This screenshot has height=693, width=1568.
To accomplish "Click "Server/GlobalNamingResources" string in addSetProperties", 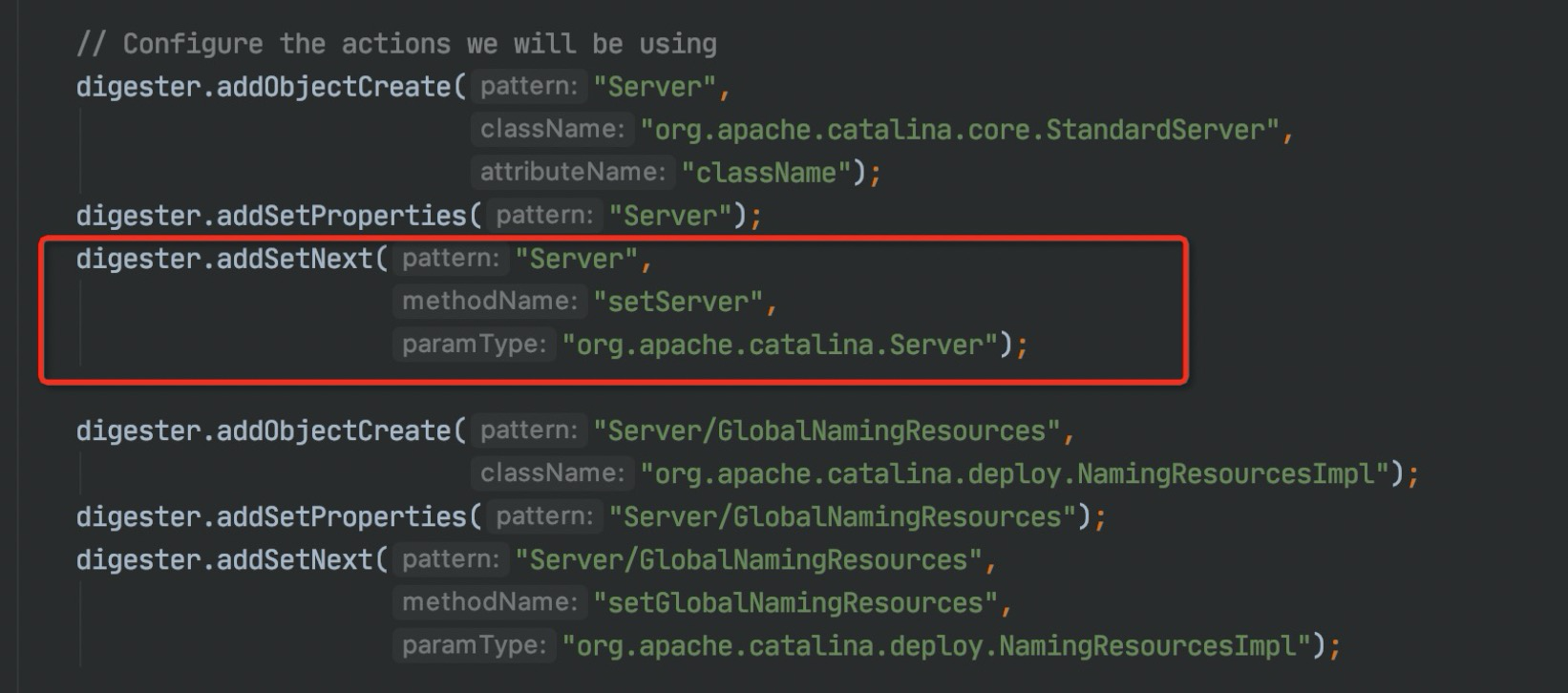I will 843,516.
